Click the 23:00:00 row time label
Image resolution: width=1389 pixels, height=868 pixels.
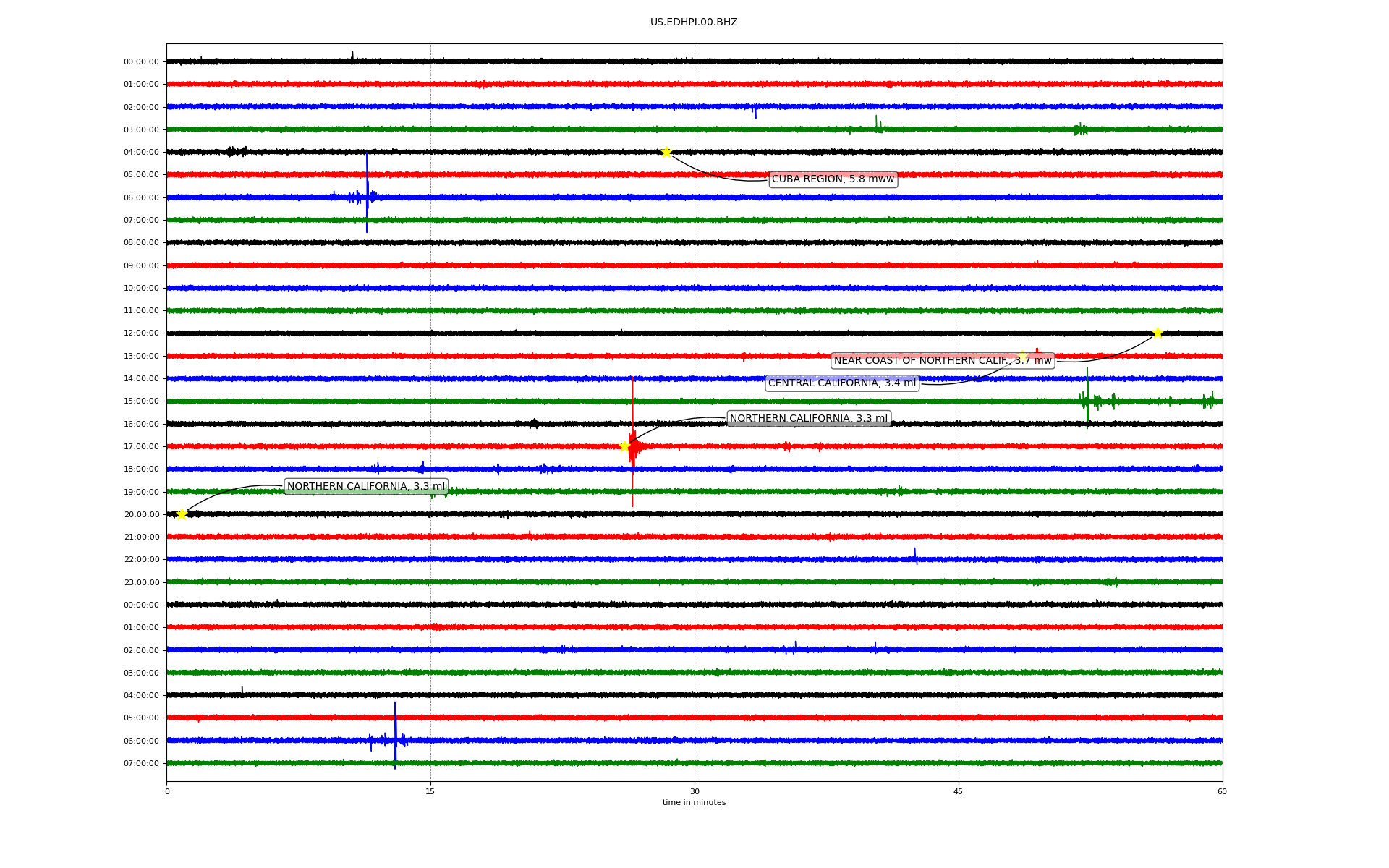click(141, 582)
